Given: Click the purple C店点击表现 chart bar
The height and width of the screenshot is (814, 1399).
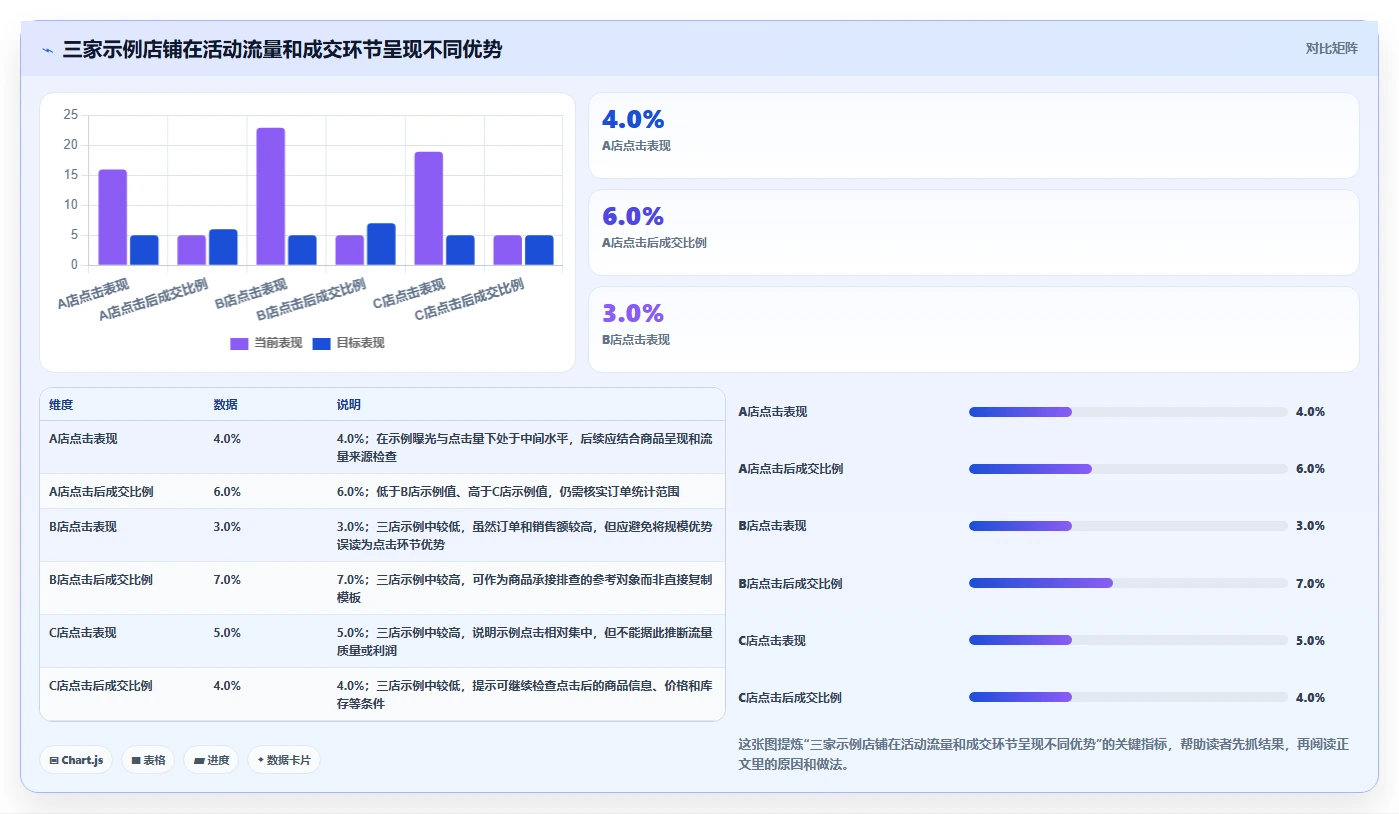Looking at the screenshot, I should point(429,208).
